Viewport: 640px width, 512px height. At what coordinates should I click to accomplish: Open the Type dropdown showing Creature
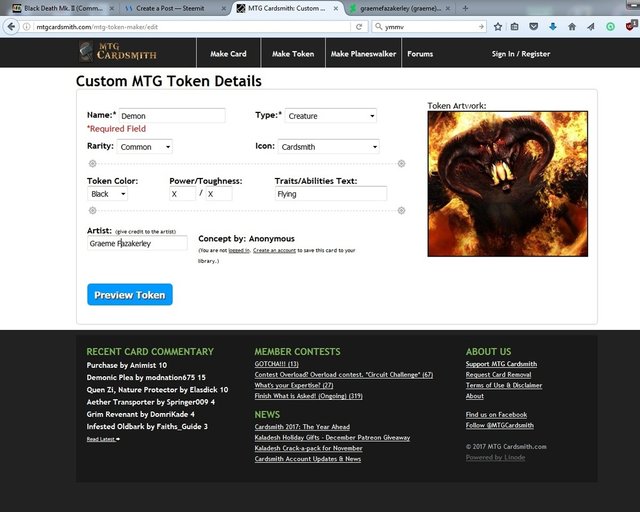coord(331,116)
